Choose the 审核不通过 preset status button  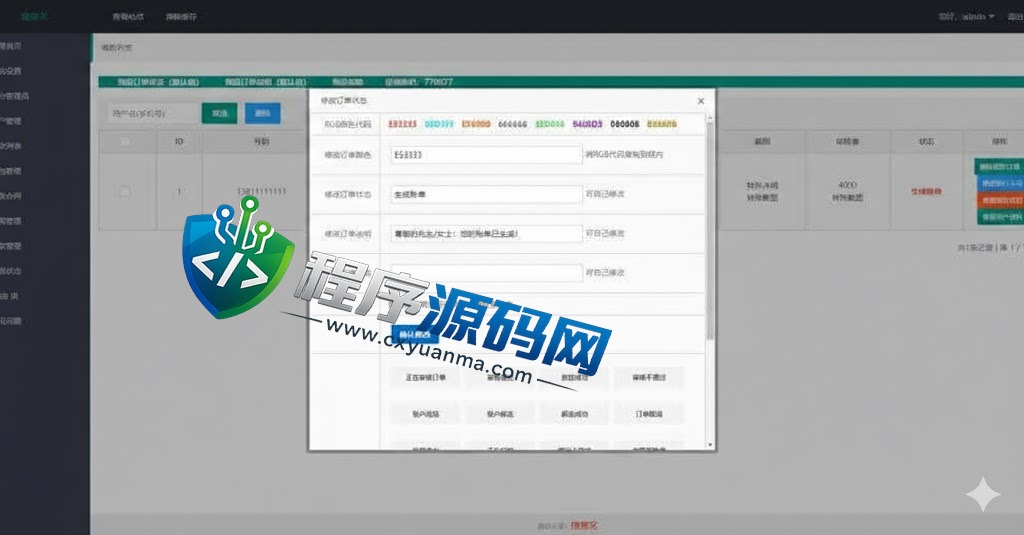pyautogui.click(x=648, y=378)
